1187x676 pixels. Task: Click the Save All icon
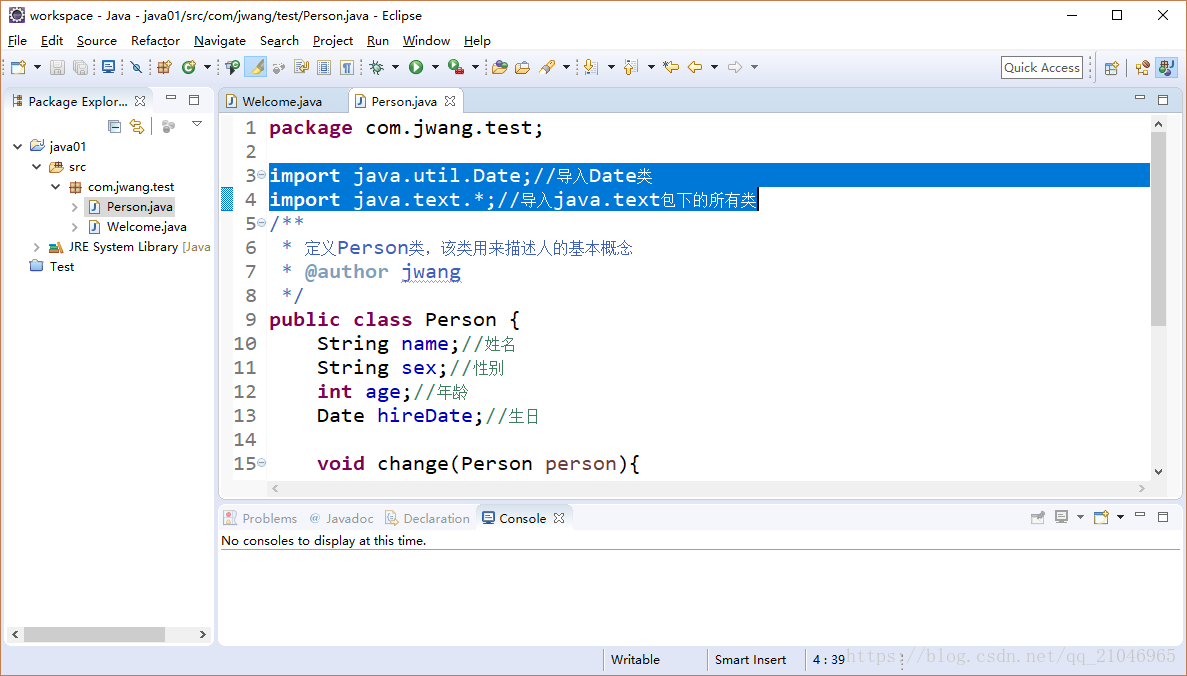(78, 67)
